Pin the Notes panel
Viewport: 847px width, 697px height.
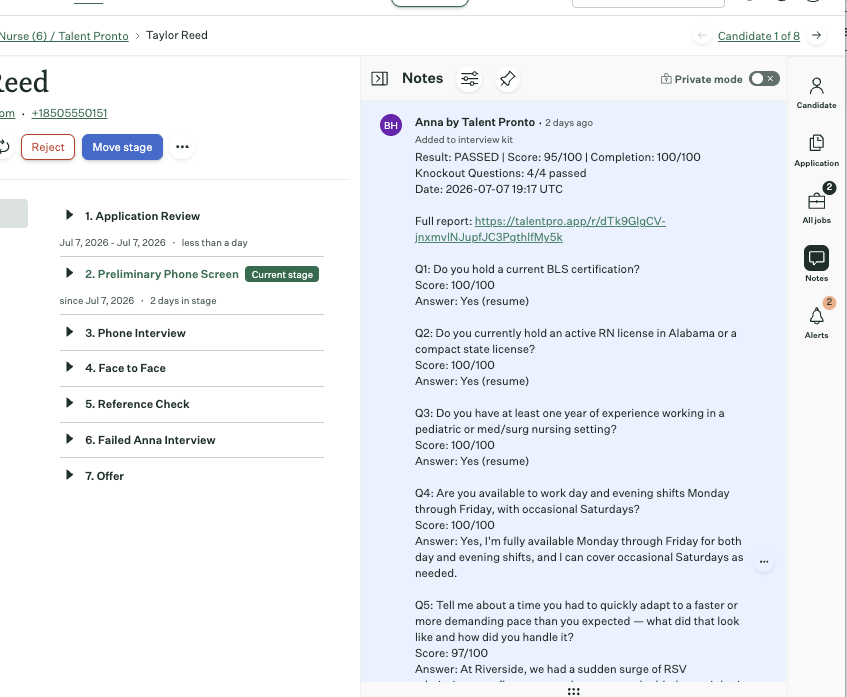click(507, 79)
